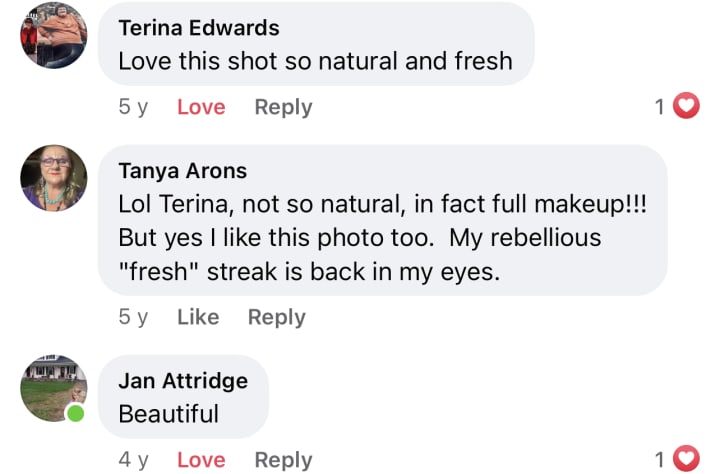Open Terina Edwards' profile picture
720x474 pixels.
click(54, 35)
